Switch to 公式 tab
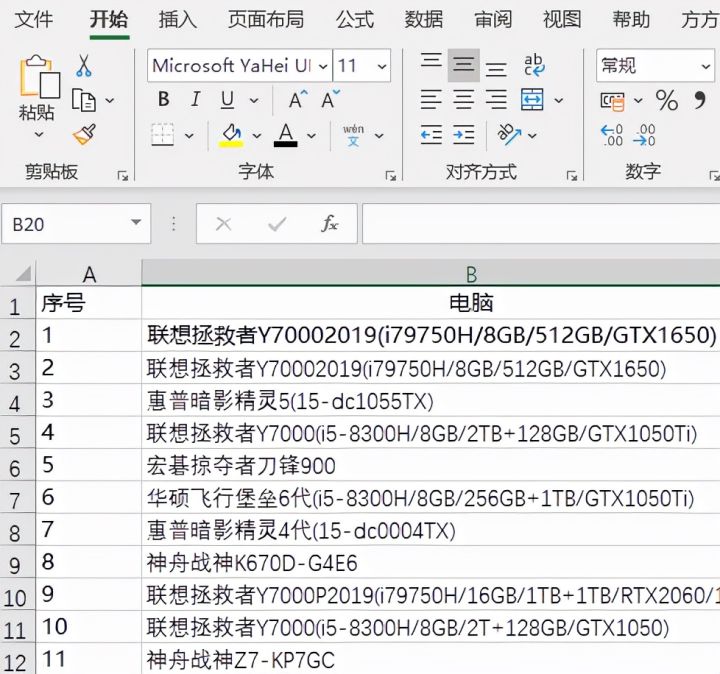The height and width of the screenshot is (674, 720). point(355,20)
